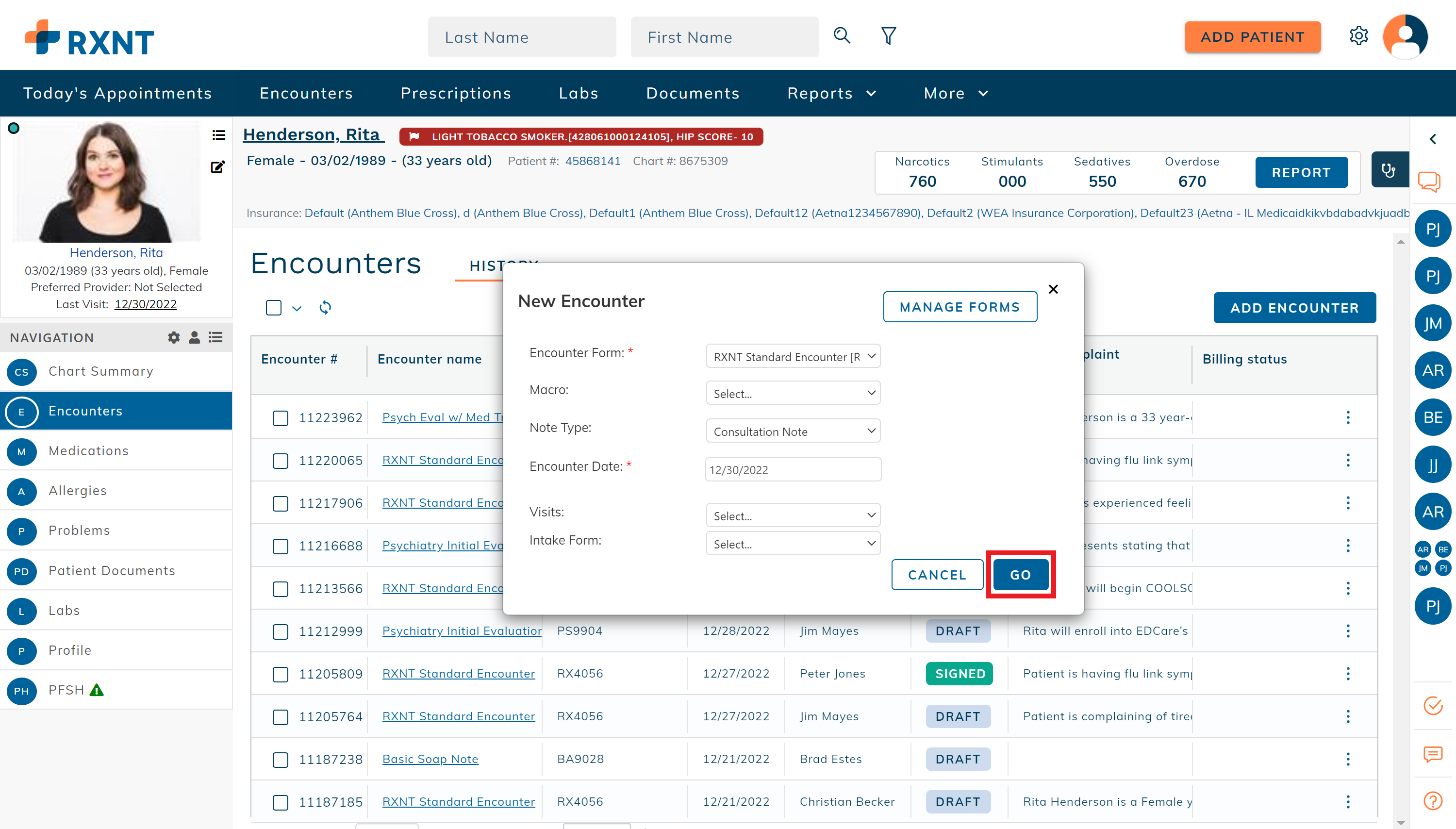Open the search filter funnel icon

pyautogui.click(x=889, y=36)
